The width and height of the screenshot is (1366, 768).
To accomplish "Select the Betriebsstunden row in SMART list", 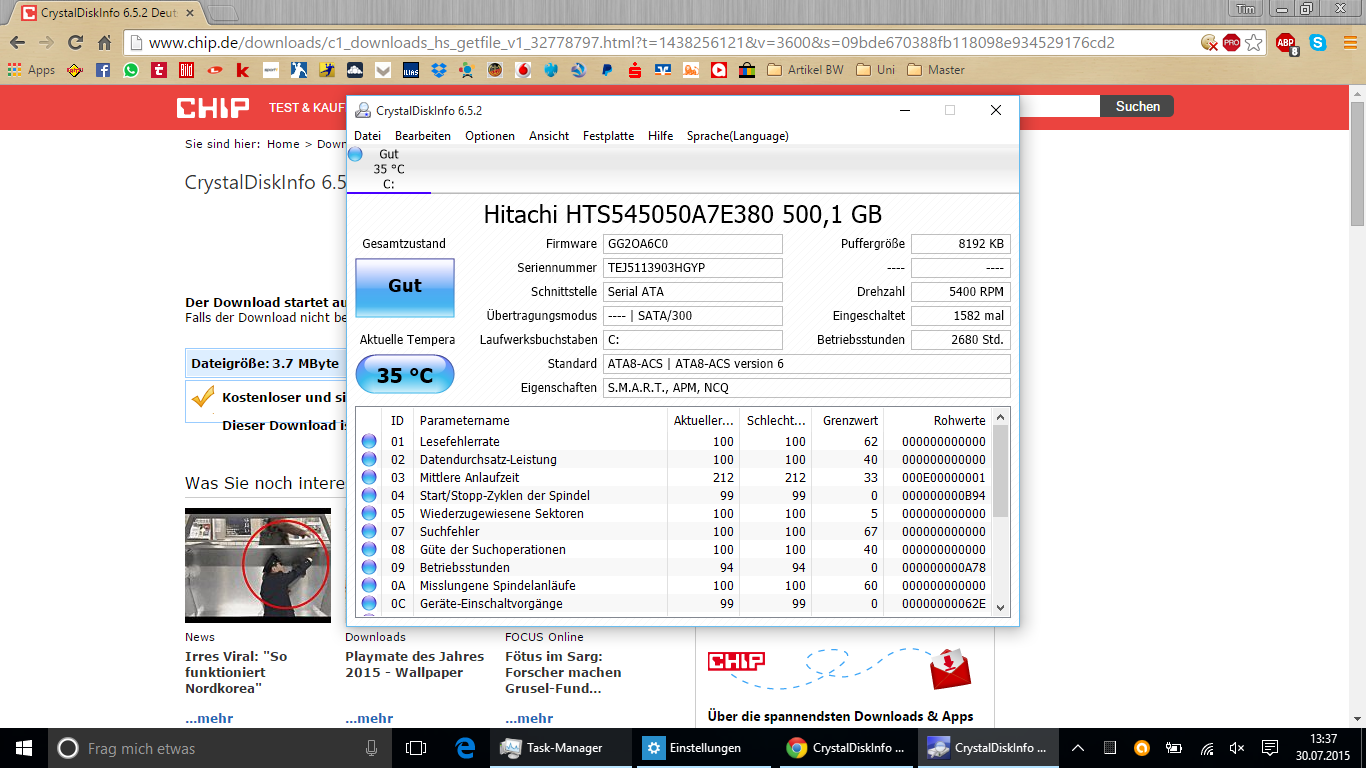I will point(674,567).
